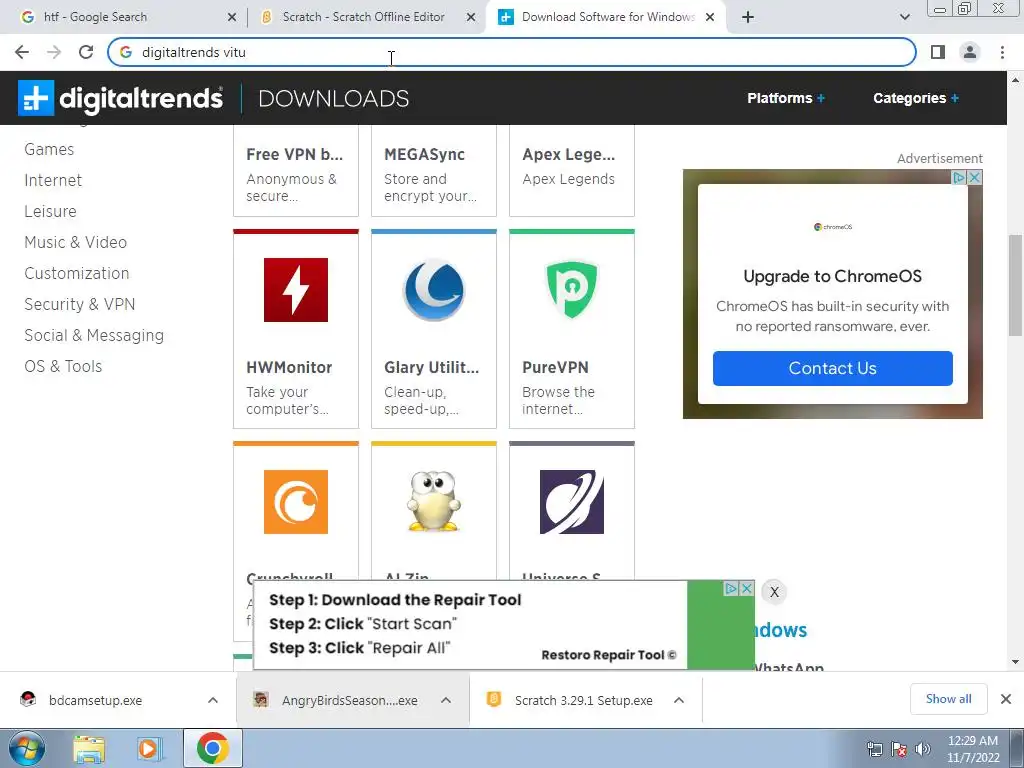Click the Chrome taskbar icon
1024x768 pixels.
(212, 748)
